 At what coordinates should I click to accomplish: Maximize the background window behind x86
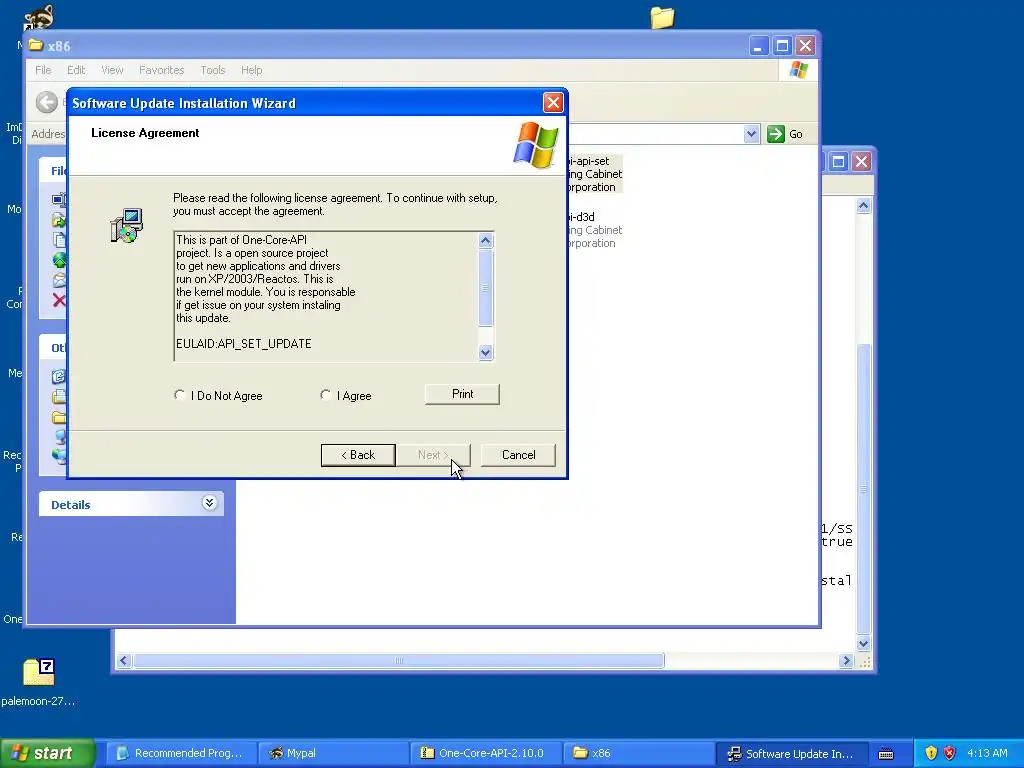click(839, 161)
